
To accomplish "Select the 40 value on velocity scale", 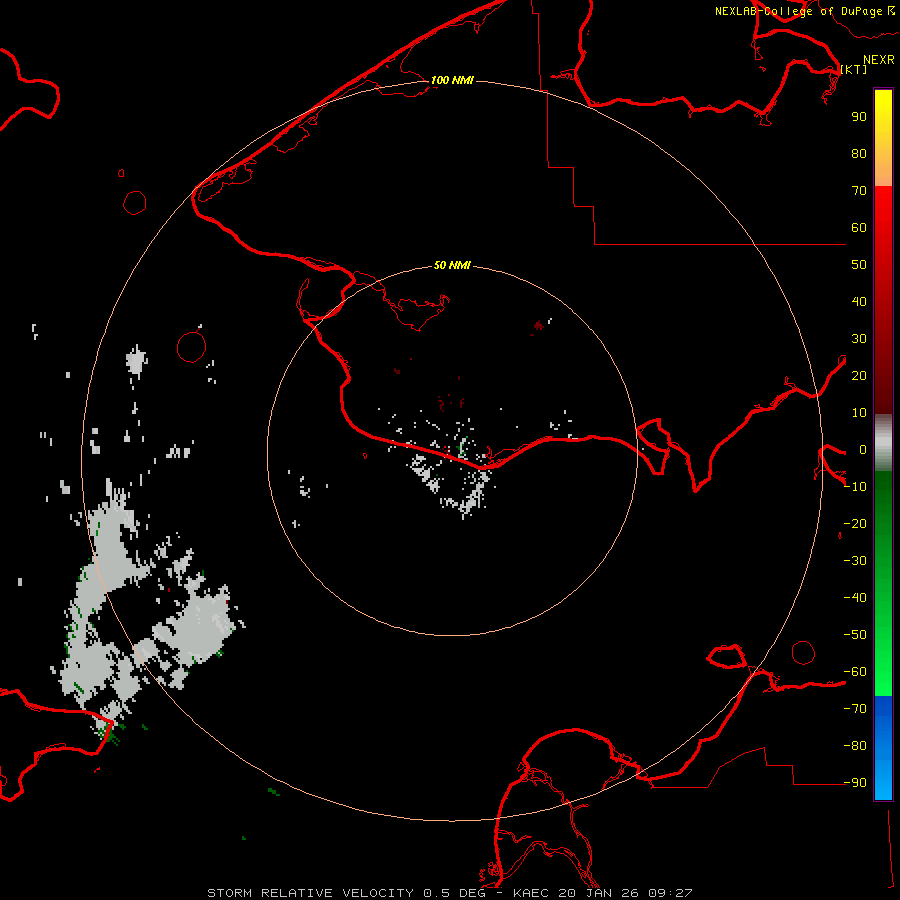I will click(859, 301).
